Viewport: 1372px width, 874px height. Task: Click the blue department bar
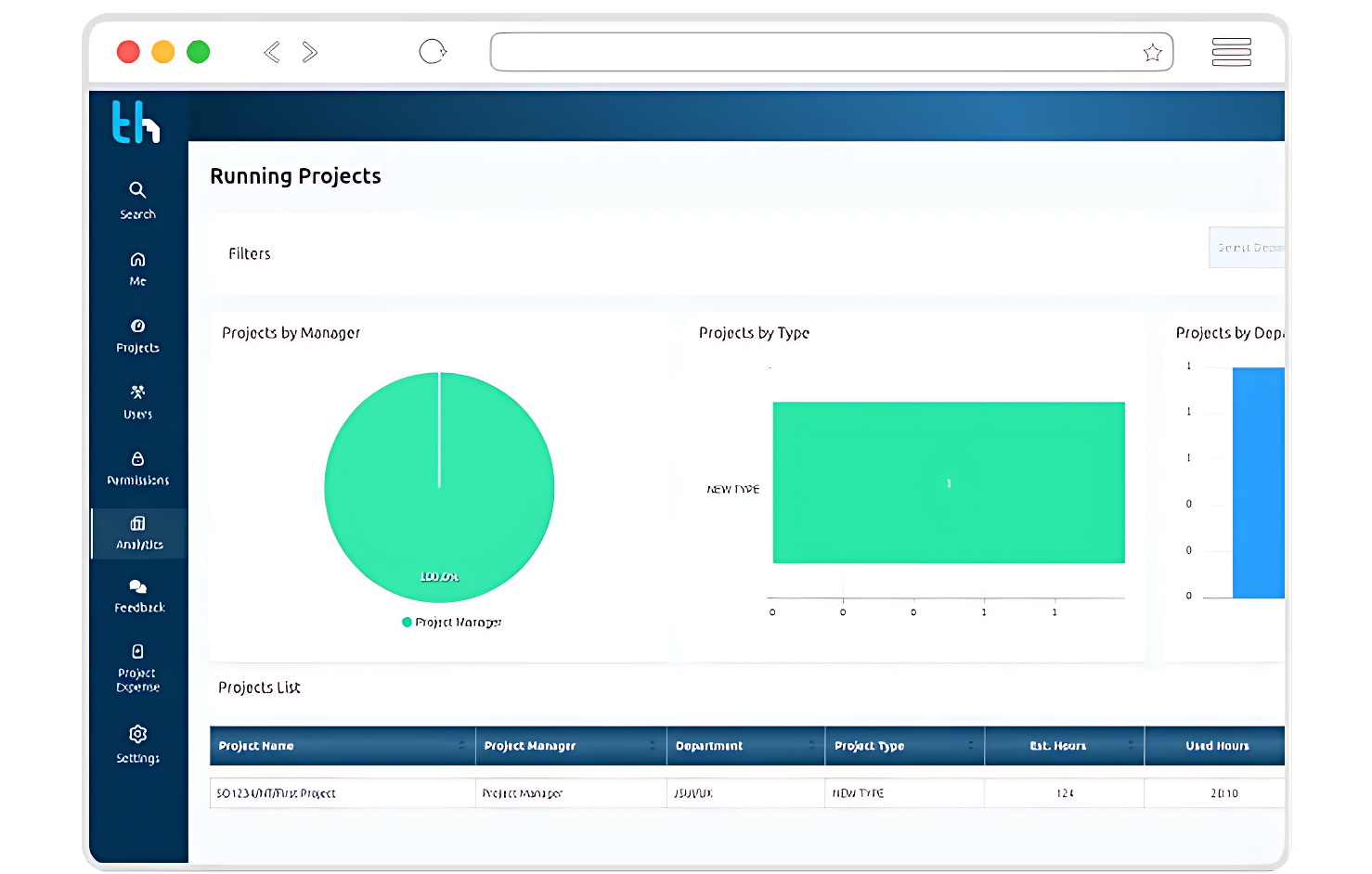pyautogui.click(x=1259, y=482)
